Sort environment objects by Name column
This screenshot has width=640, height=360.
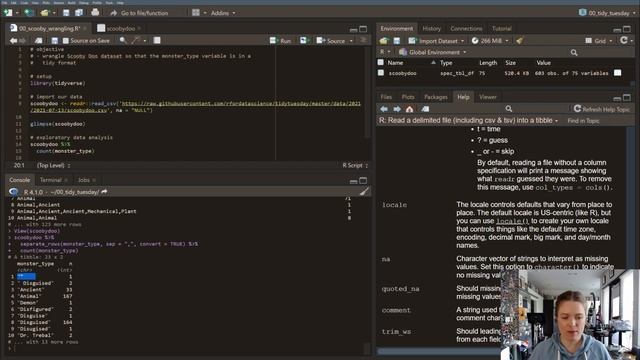tap(395, 63)
